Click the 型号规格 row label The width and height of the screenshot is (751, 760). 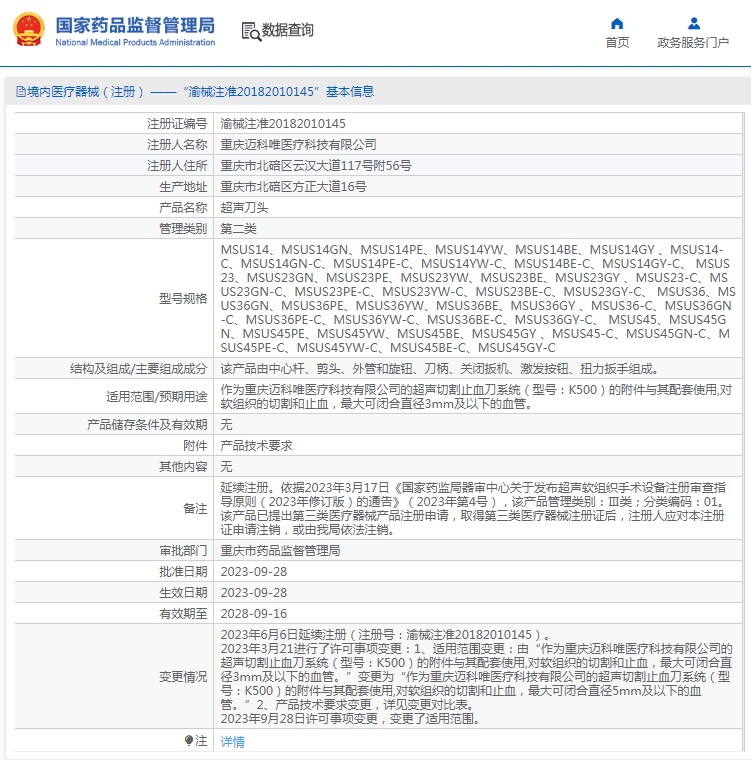tap(183, 298)
